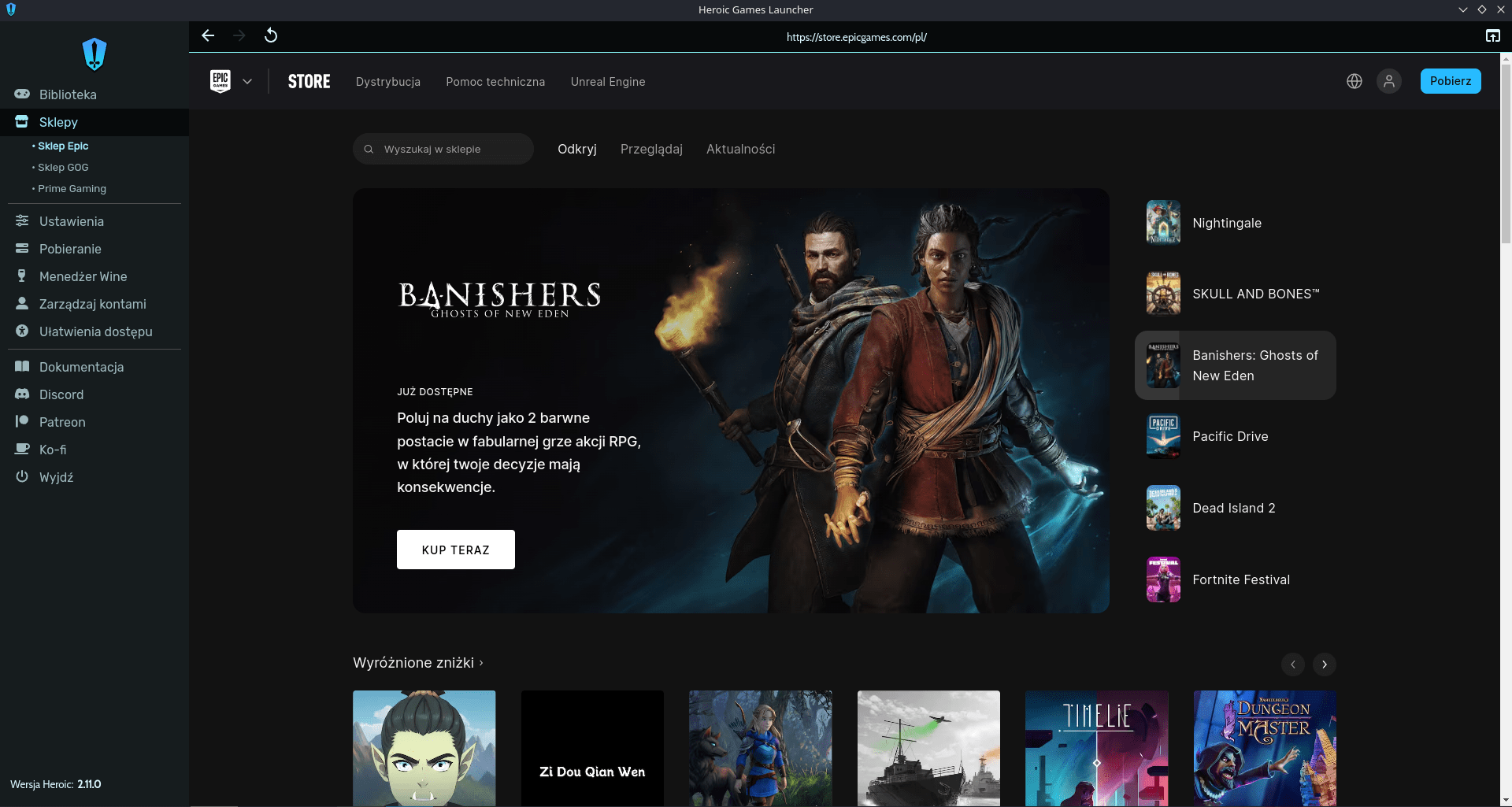The image size is (1512, 807).
Task: Go back with the left arrow
Action: tap(208, 35)
